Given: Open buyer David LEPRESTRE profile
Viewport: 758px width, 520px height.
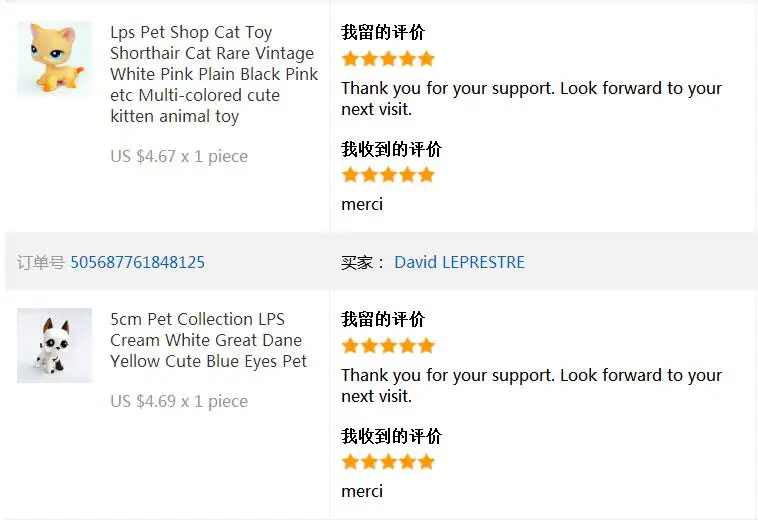Looking at the screenshot, I should (459, 262).
